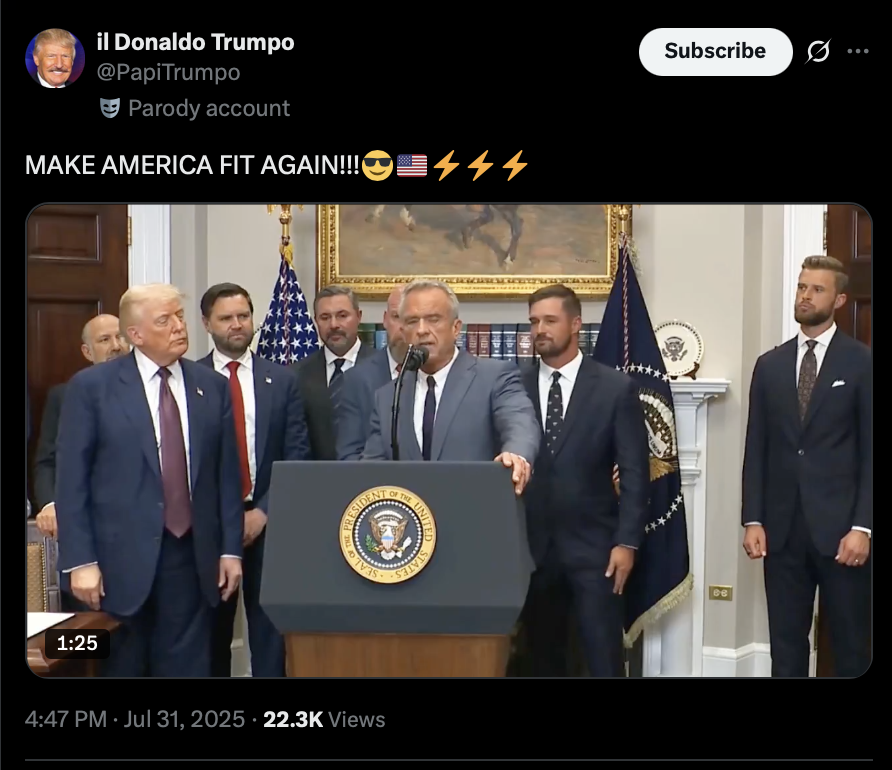Open the @PapiTrumpo handle link
This screenshot has width=892, height=770.
(x=168, y=72)
